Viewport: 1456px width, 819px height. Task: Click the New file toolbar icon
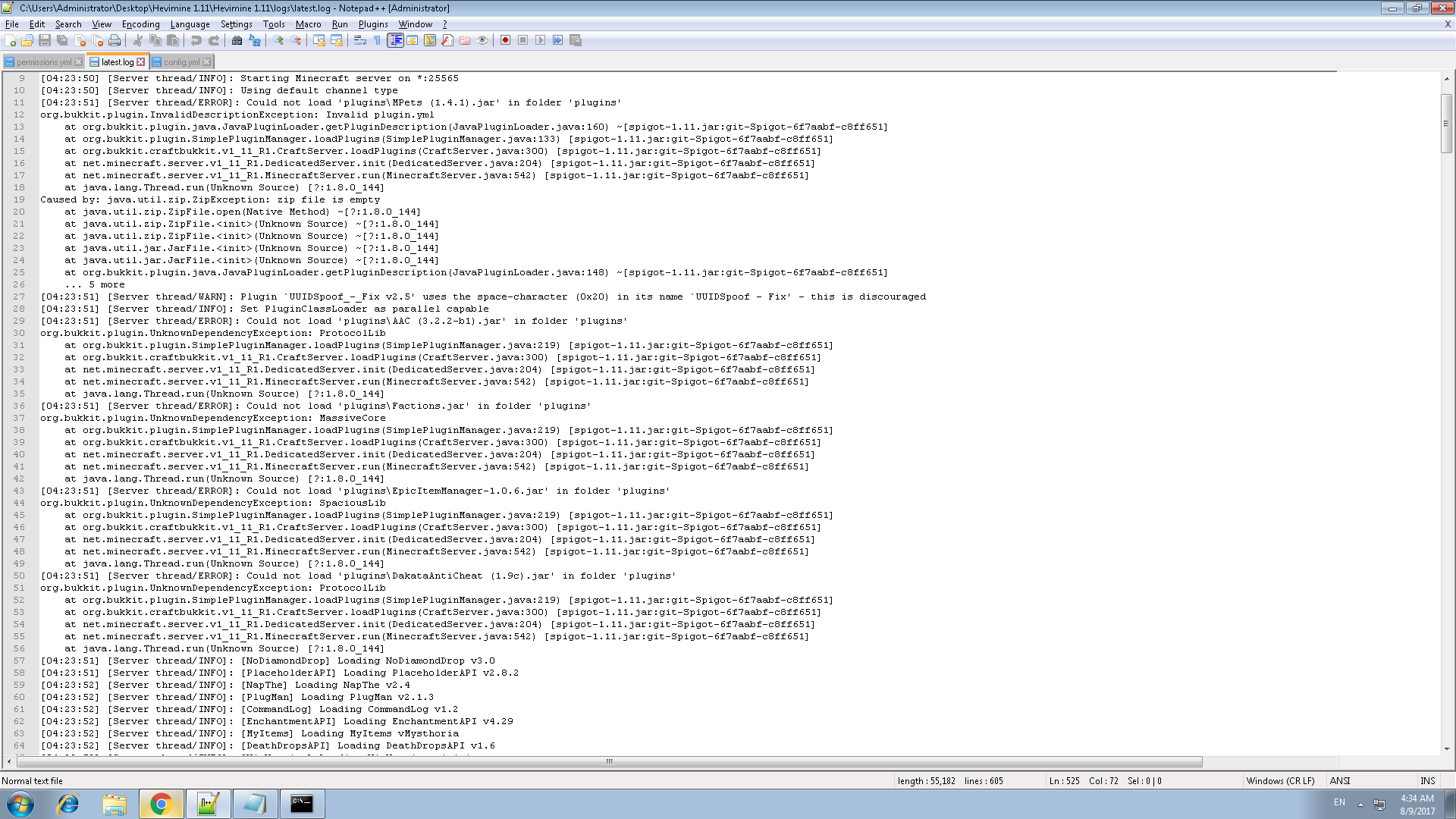[x=11, y=40]
